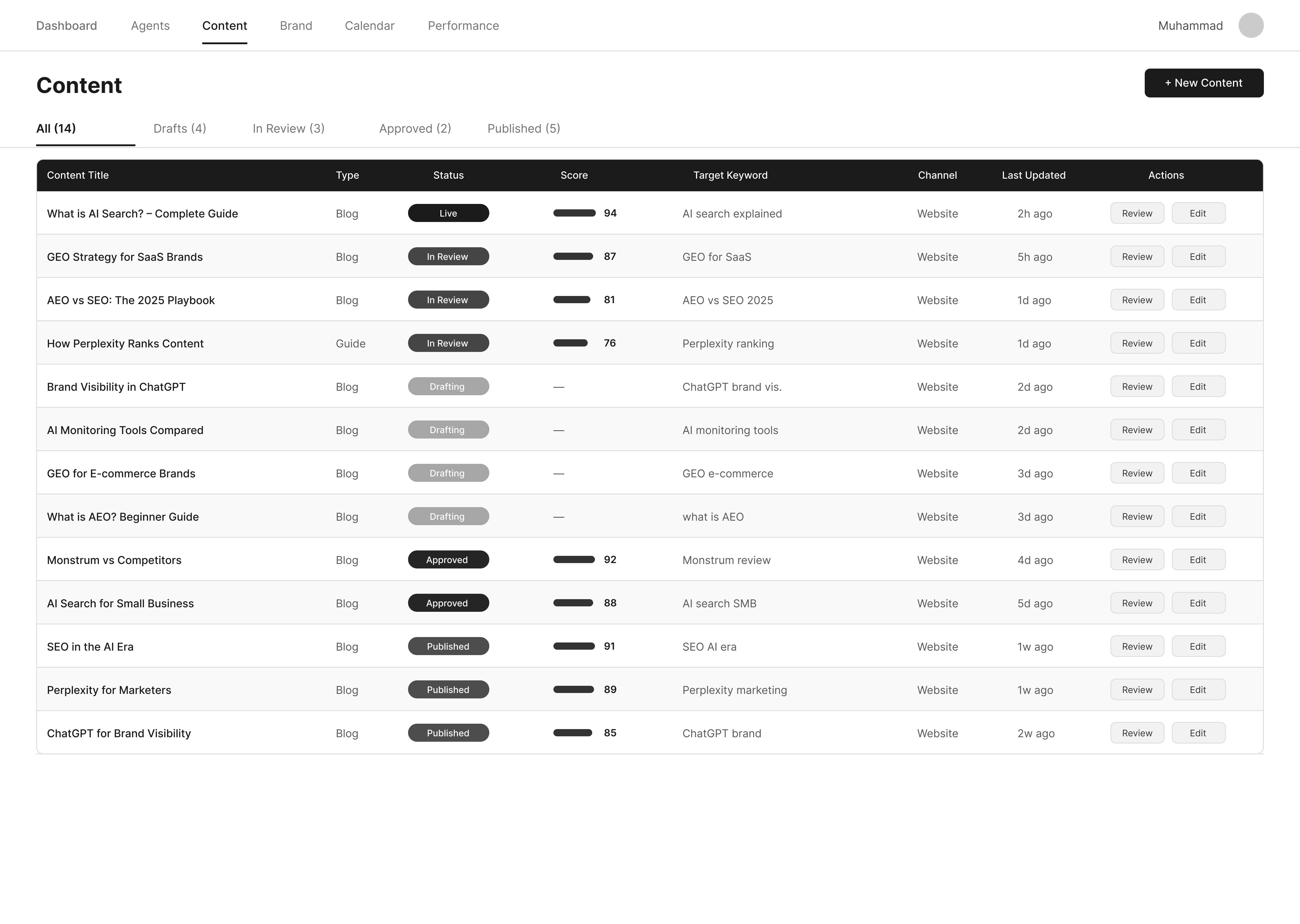Image resolution: width=1300 pixels, height=924 pixels.
Task: Edit 'GEO for E-commerce Brands' item
Action: (1198, 473)
